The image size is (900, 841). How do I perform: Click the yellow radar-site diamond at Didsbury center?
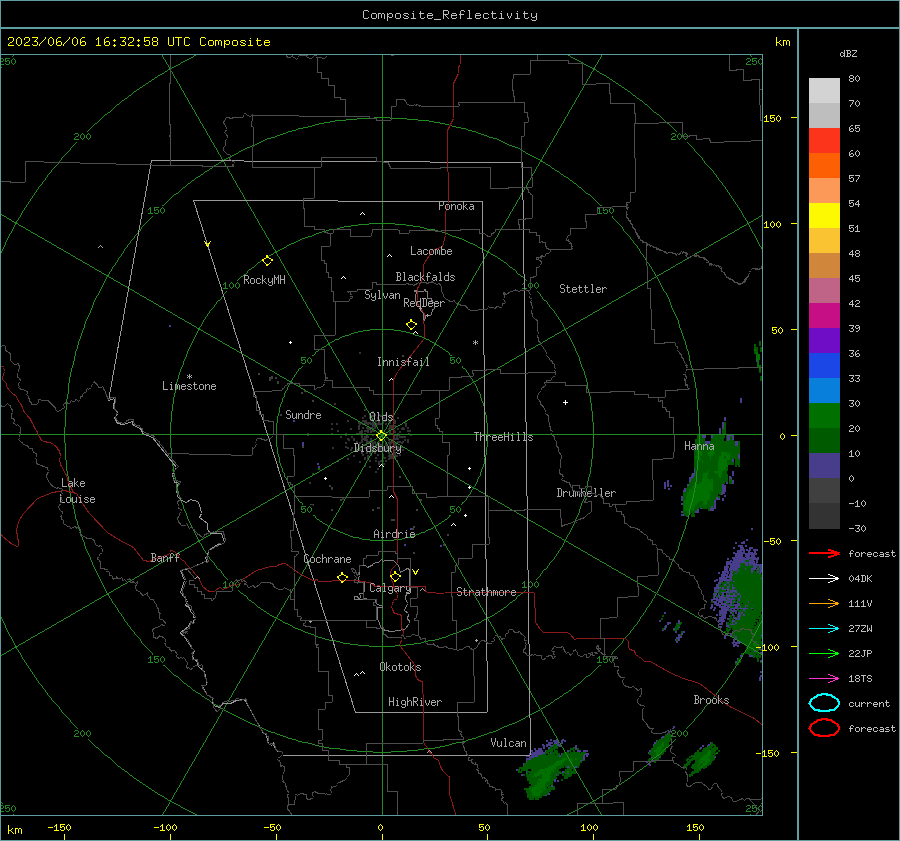coord(381,436)
